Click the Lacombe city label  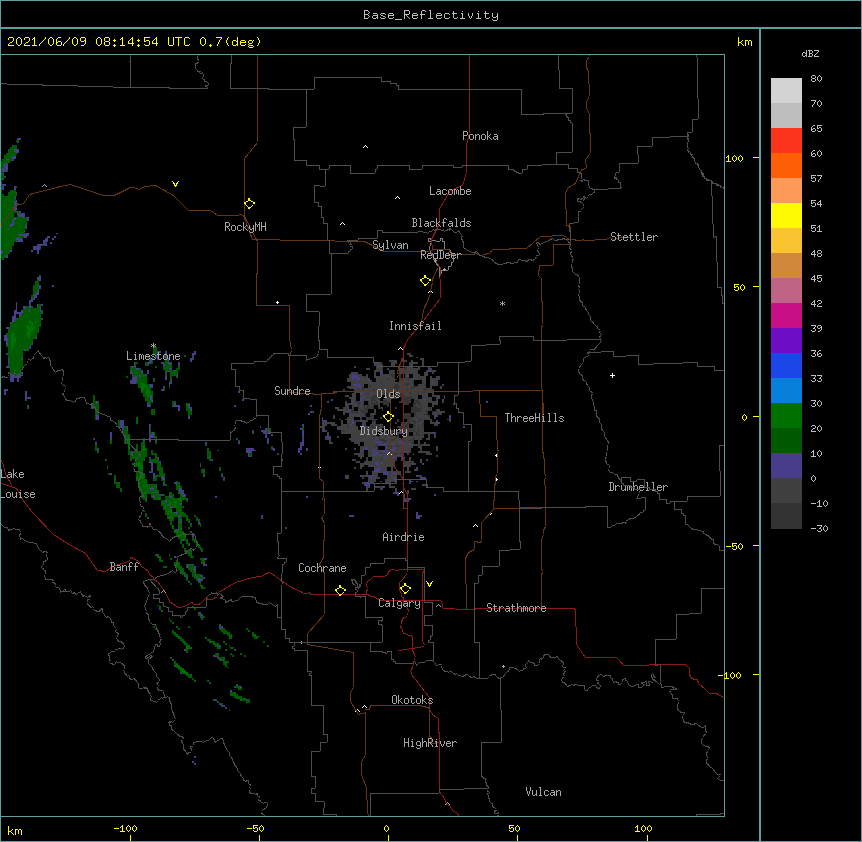[x=450, y=191]
